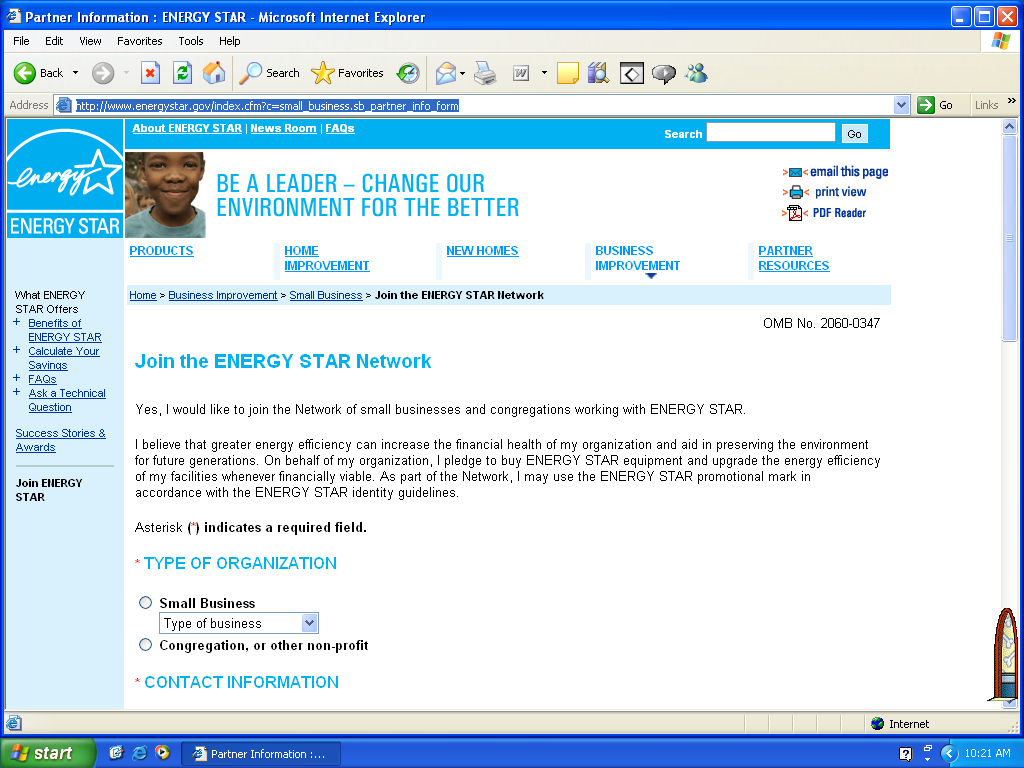Select the Small Business radio button
This screenshot has width=1024, height=768.
point(146,603)
